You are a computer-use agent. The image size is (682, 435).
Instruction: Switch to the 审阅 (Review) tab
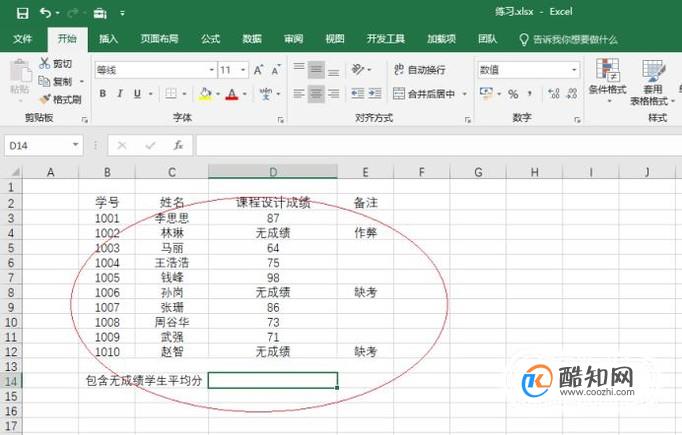tap(294, 39)
